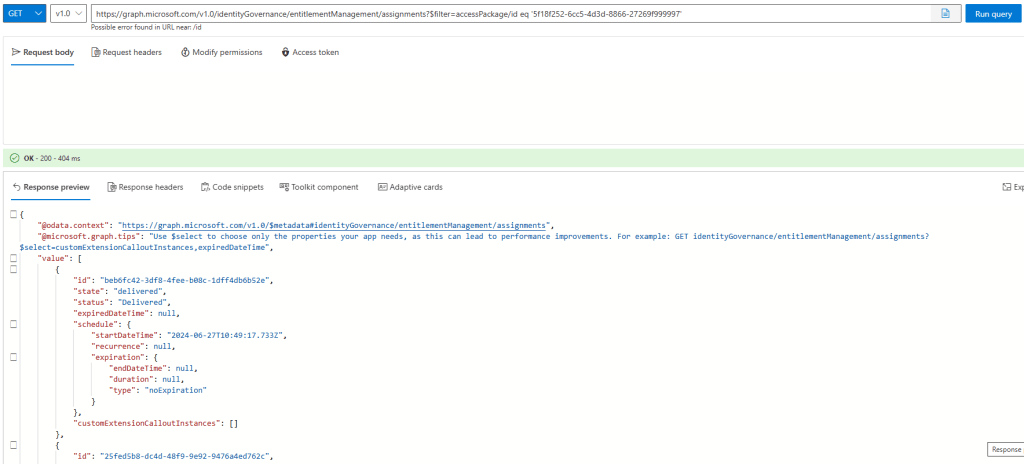1024x464 pixels.
Task: Toggle fold box beside the "schedule" object line
Action: [x=12, y=324]
